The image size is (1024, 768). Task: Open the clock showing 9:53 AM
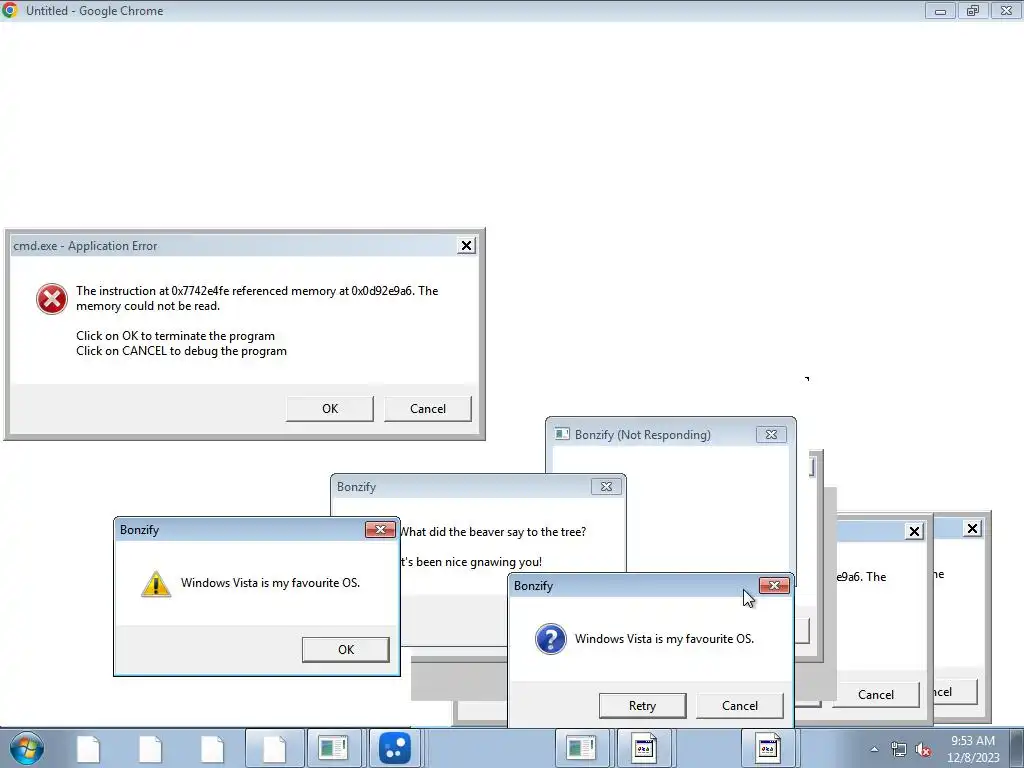[x=973, y=749]
